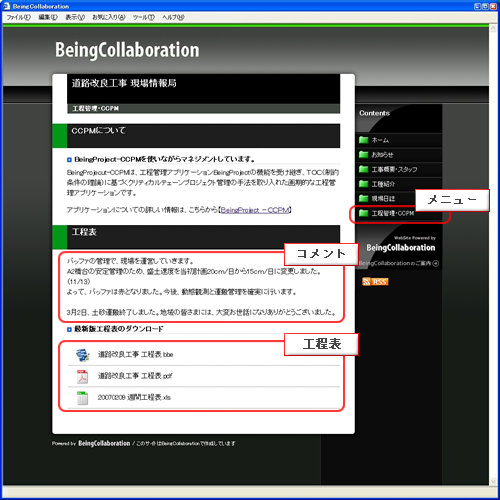Click the folder icon beside 工事概要・スタッフ
This screenshot has height=500, width=500.
click(363, 169)
